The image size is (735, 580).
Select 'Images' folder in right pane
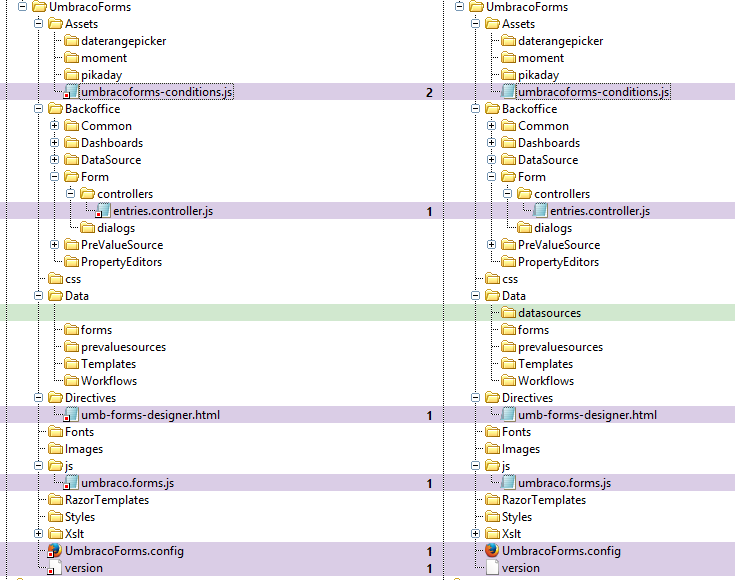tap(521, 449)
